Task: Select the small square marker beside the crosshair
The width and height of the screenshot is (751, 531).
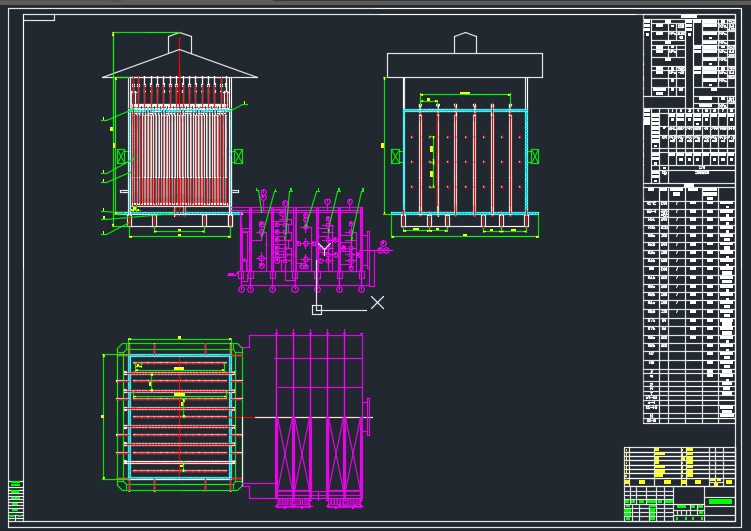Action: 317,310
